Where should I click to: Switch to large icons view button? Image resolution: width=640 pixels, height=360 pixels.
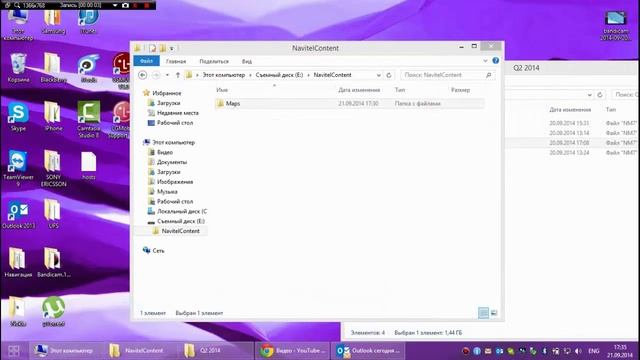[x=494, y=313]
